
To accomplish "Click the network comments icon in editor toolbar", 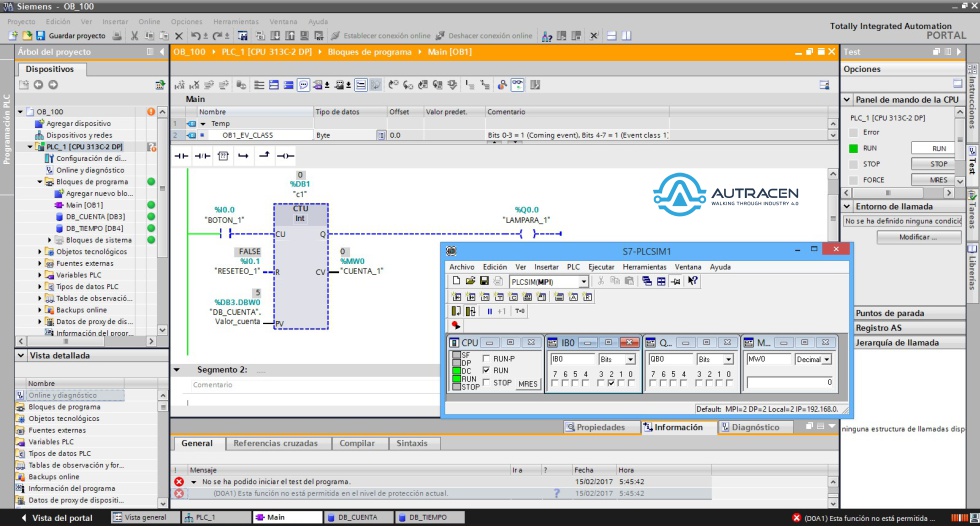I will point(303,85).
